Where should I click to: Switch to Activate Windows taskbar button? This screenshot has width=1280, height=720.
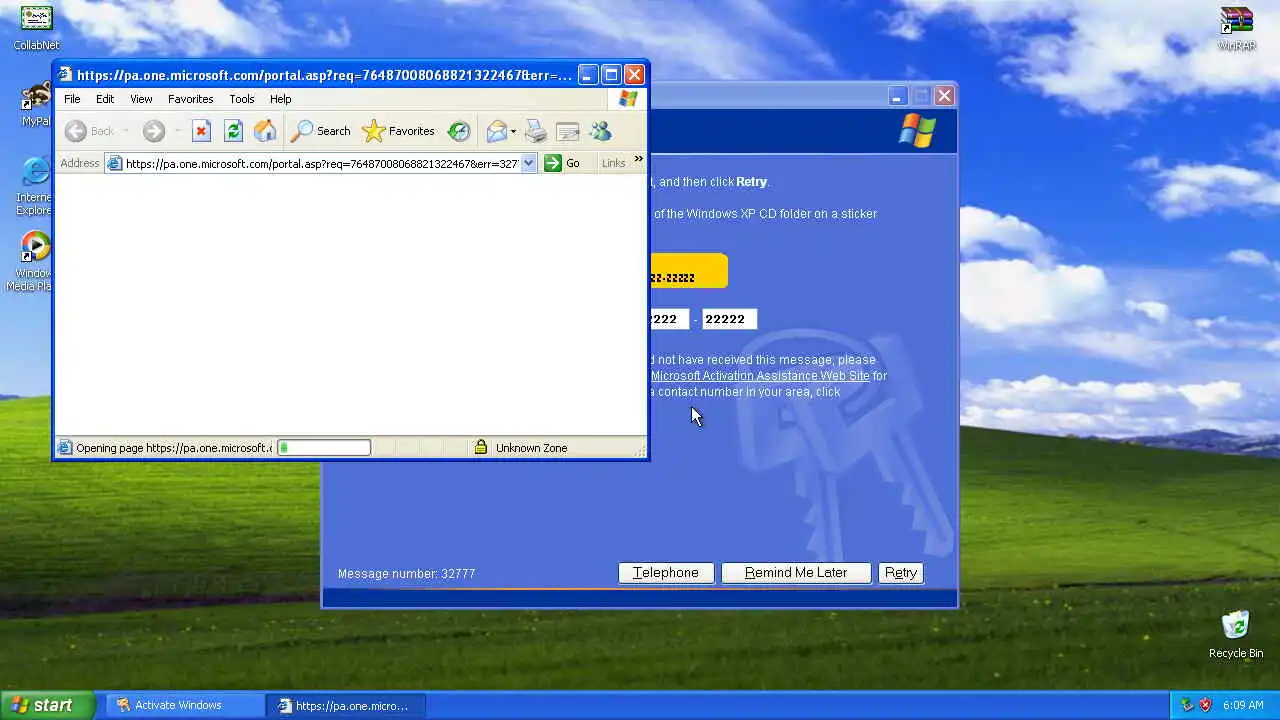(185, 705)
